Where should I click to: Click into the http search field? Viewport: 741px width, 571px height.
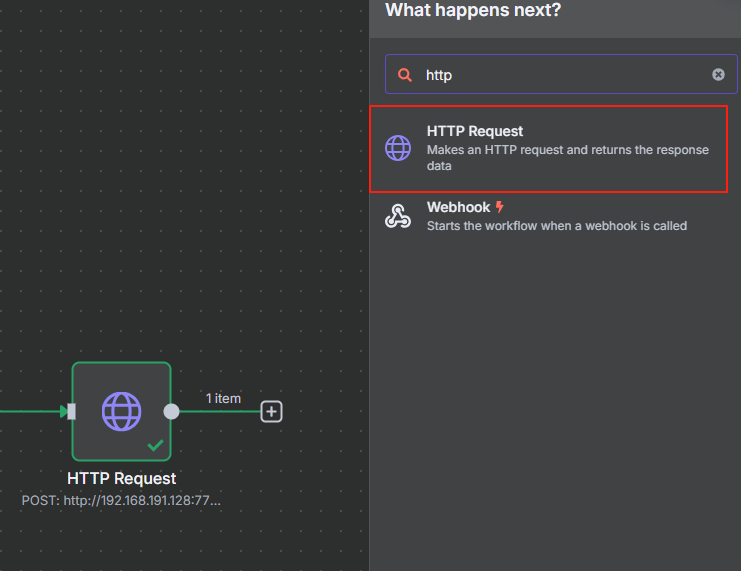tap(561, 74)
